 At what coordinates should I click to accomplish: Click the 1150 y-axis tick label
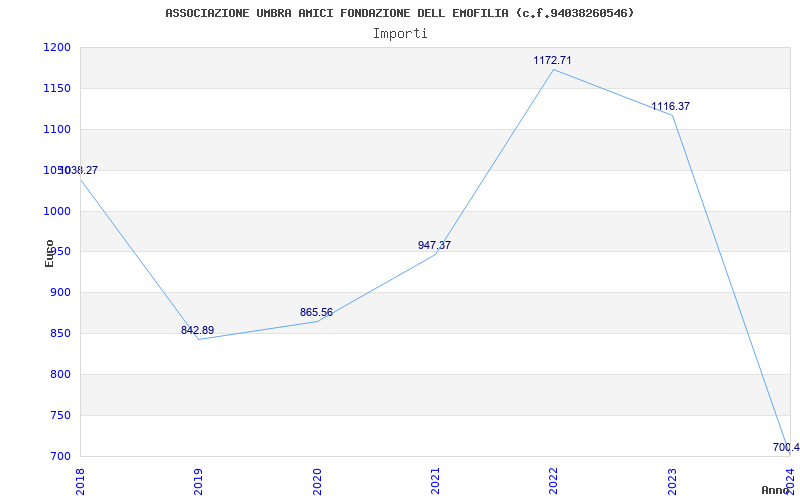coord(57,88)
